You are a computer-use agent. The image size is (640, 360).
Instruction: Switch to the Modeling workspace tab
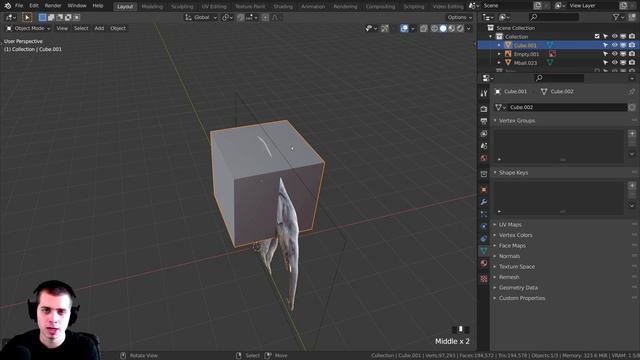click(152, 7)
